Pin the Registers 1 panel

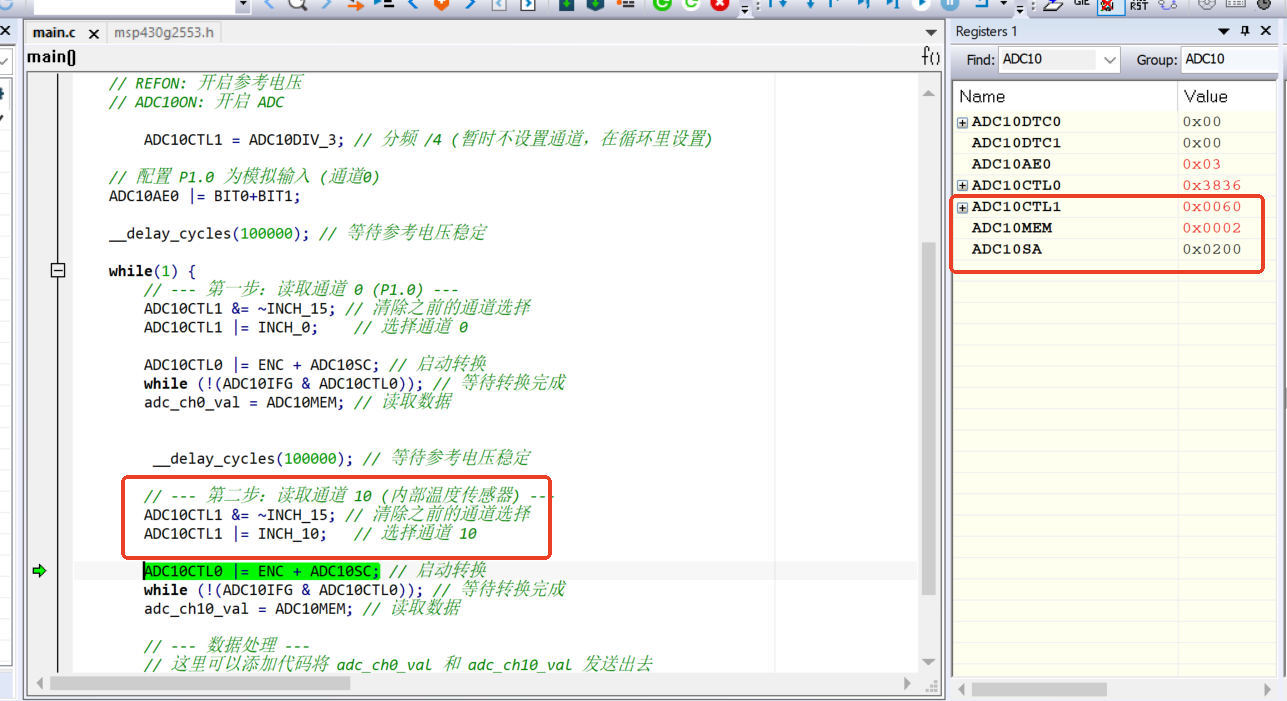tap(1245, 32)
